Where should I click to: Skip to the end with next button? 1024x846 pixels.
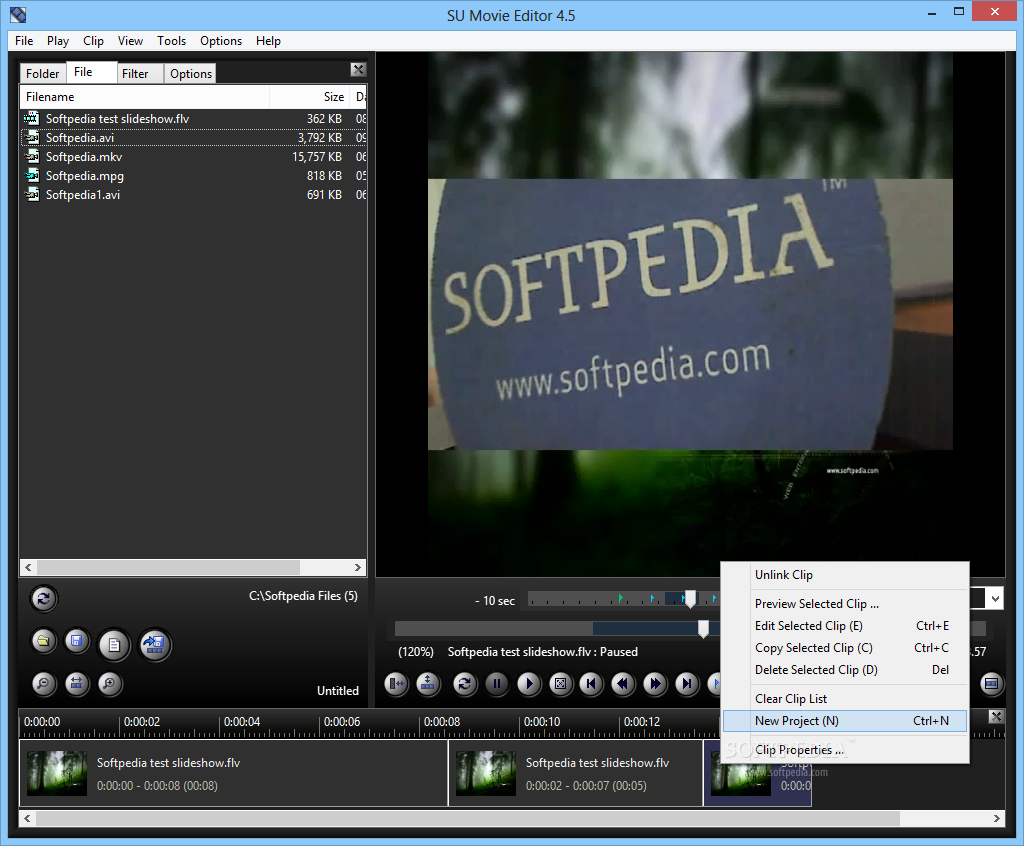coord(687,684)
